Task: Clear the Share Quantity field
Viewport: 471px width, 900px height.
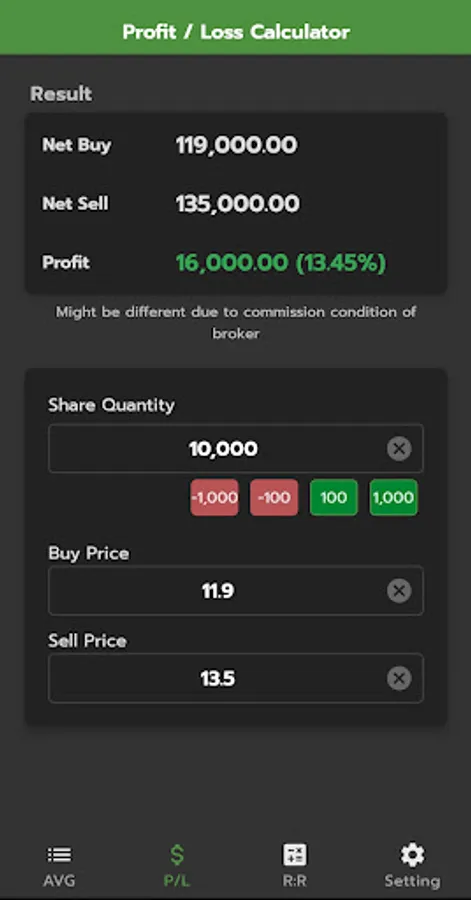Action: (x=399, y=448)
